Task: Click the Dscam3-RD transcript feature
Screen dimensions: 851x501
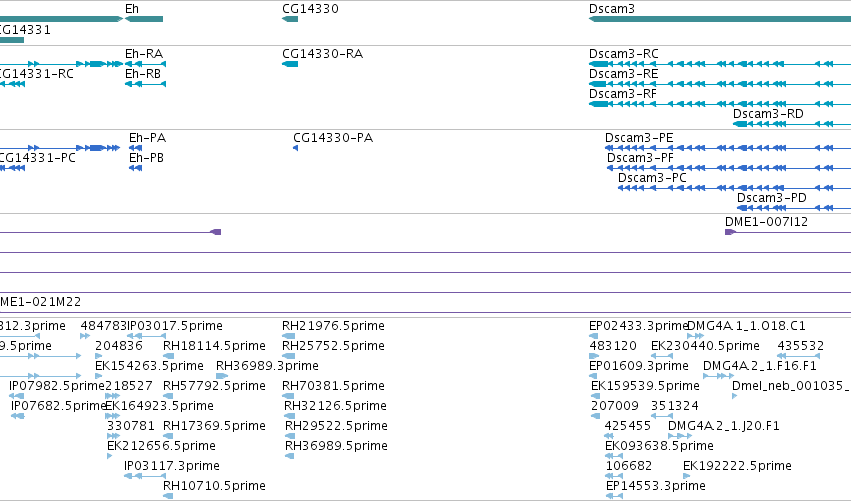Action: click(x=792, y=124)
